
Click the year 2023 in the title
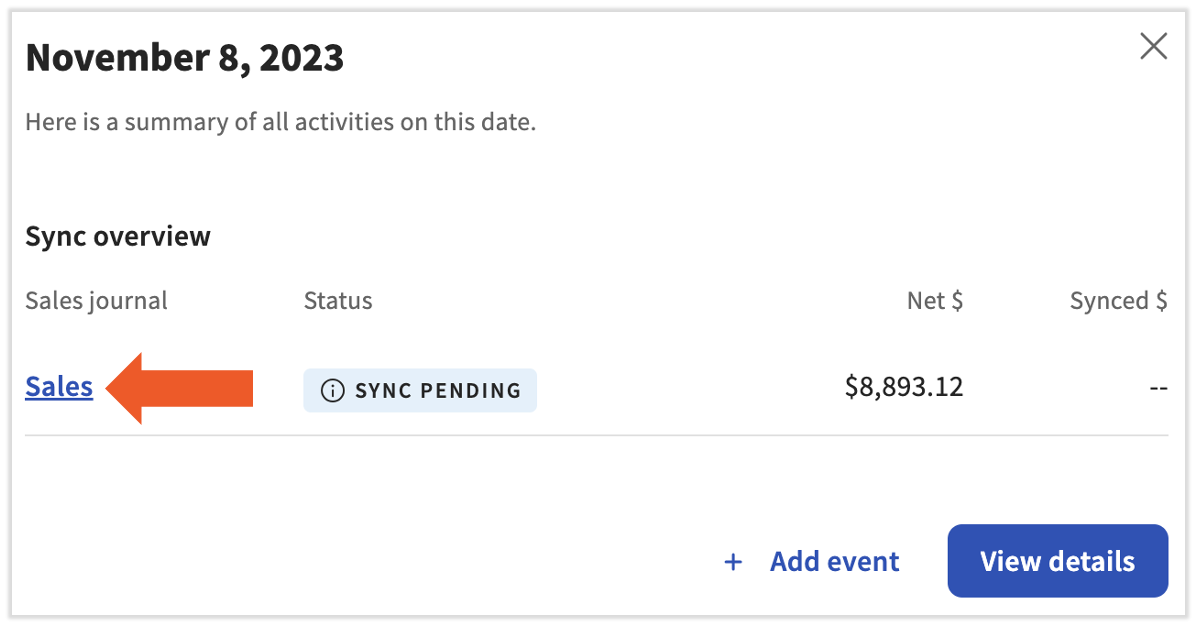301,58
